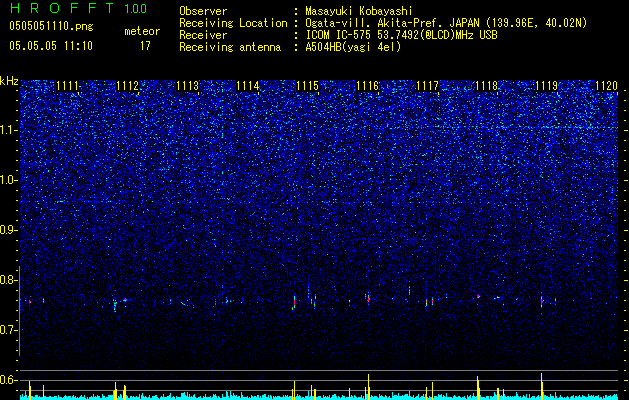The height and width of the screenshot is (400, 629).
Task: Click the 1113 time marker
Action: [x=187, y=86]
